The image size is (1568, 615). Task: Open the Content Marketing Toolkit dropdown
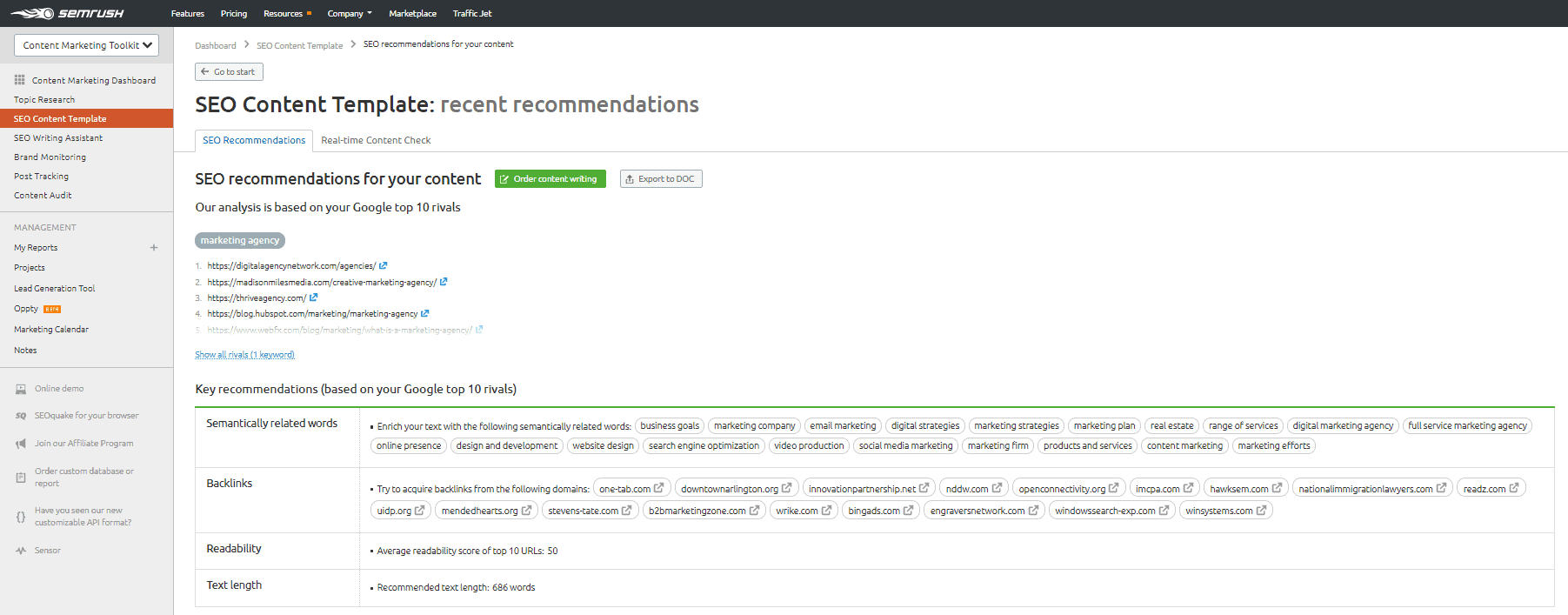tap(86, 45)
